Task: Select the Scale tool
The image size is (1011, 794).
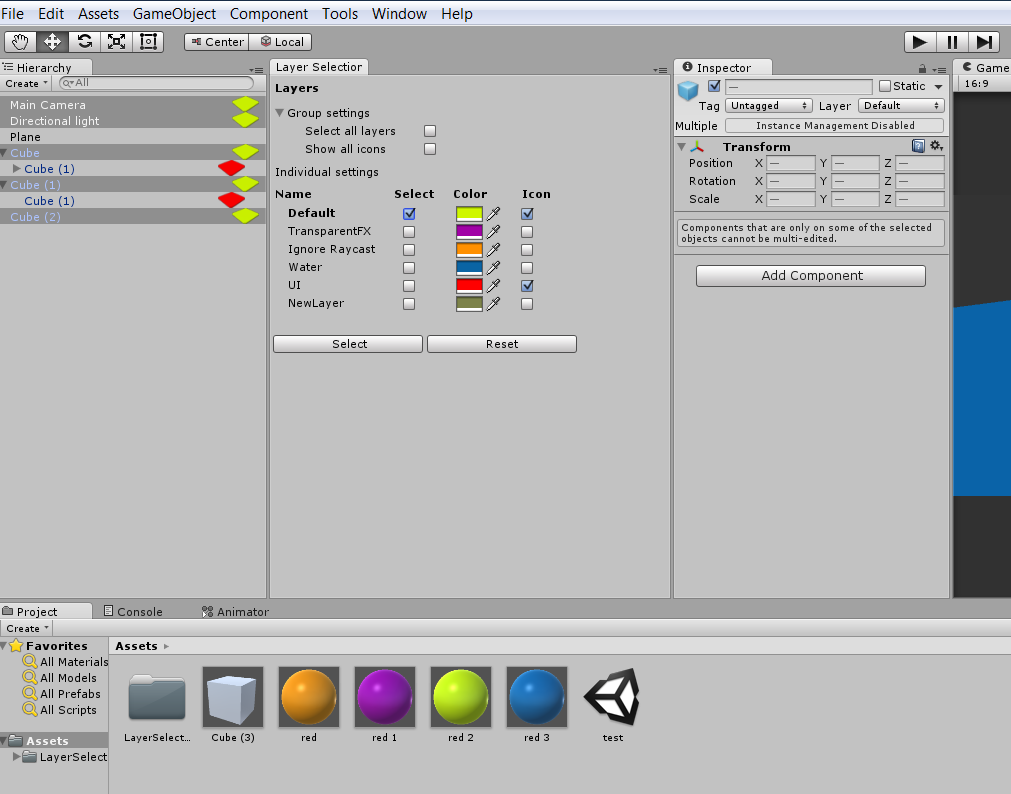Action: tap(116, 42)
